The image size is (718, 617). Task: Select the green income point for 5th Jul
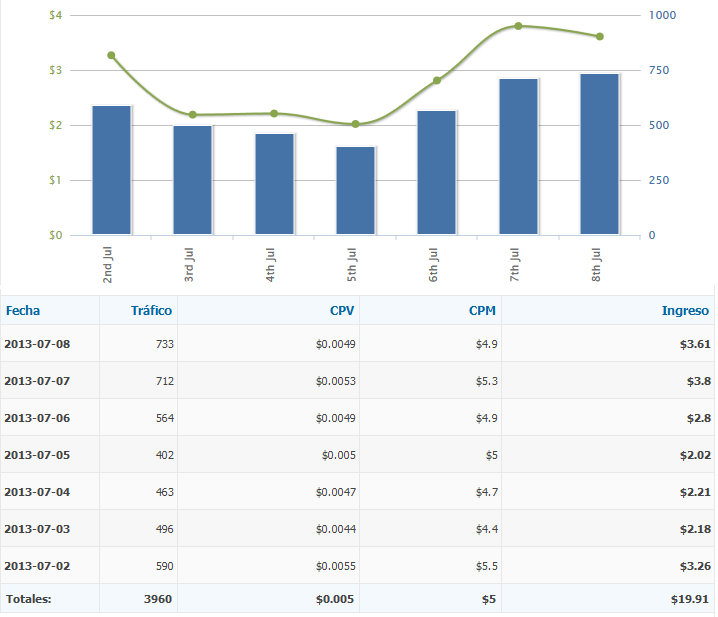[355, 124]
